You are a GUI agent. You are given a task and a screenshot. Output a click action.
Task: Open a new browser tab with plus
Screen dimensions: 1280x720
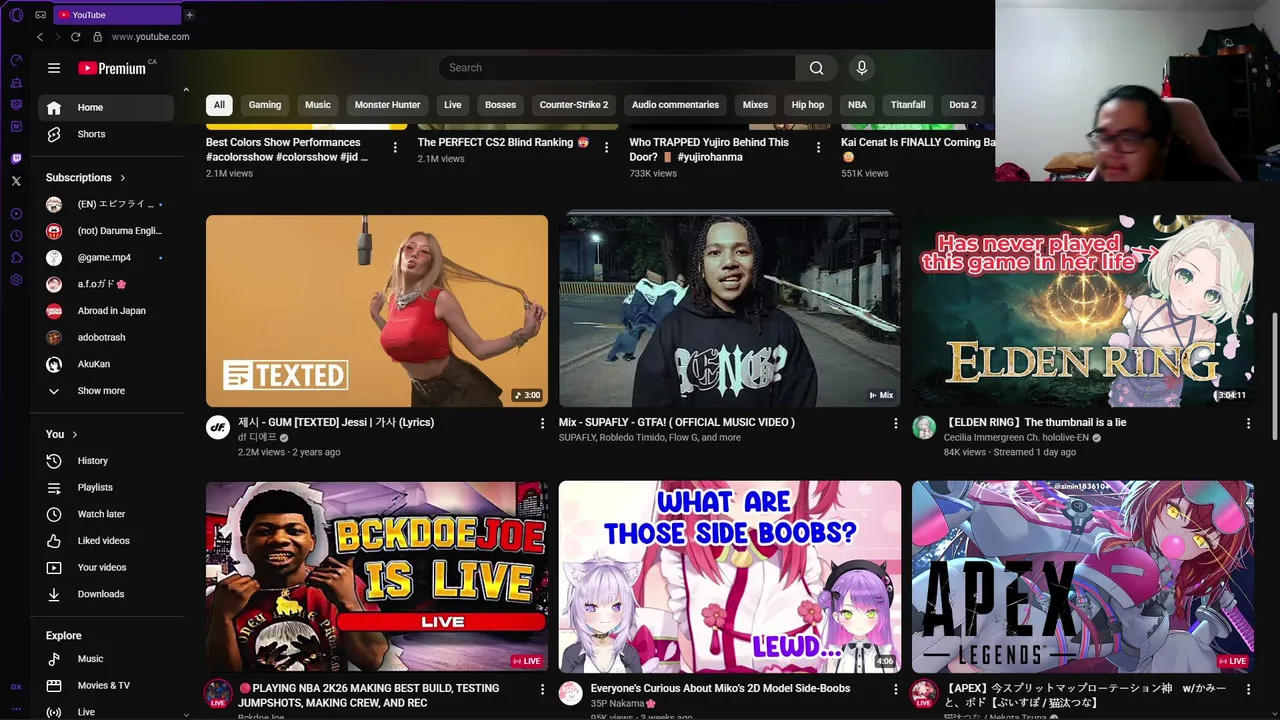(x=189, y=15)
